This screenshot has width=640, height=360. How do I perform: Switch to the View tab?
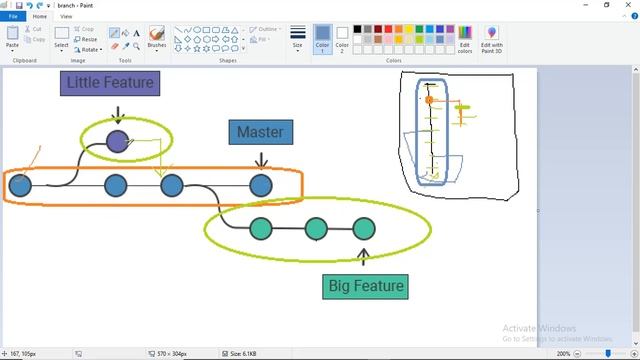(x=66, y=16)
